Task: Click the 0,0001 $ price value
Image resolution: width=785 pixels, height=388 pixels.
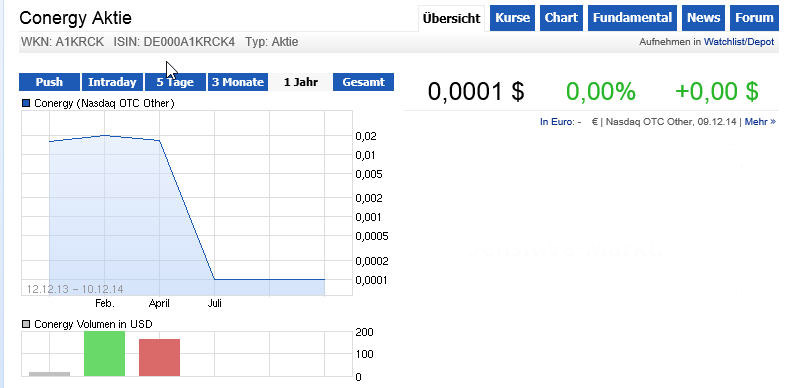Action: (x=476, y=92)
